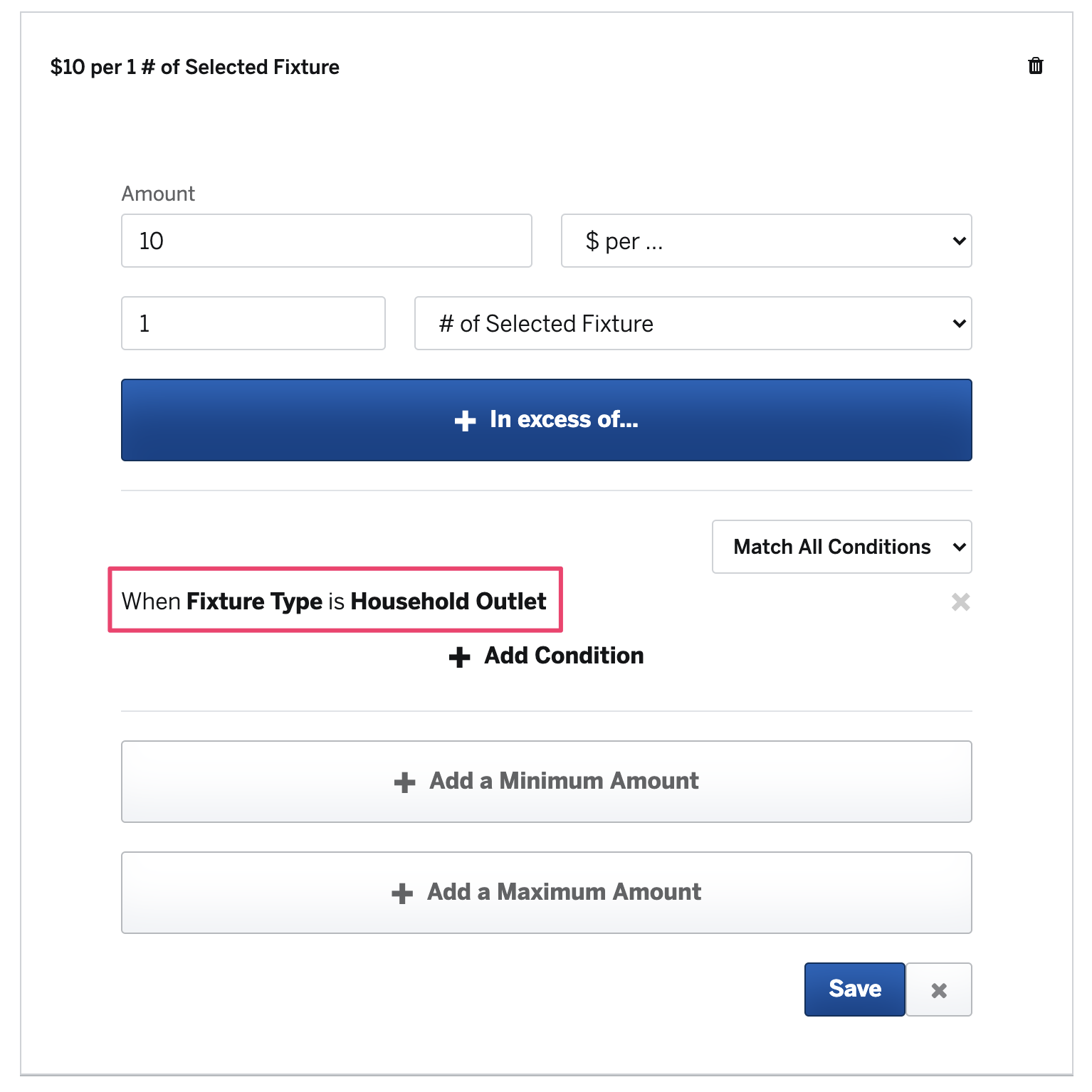The image size is (1092, 1092).
Task: Click Add a Maximum Amount button
Action: click(547, 893)
